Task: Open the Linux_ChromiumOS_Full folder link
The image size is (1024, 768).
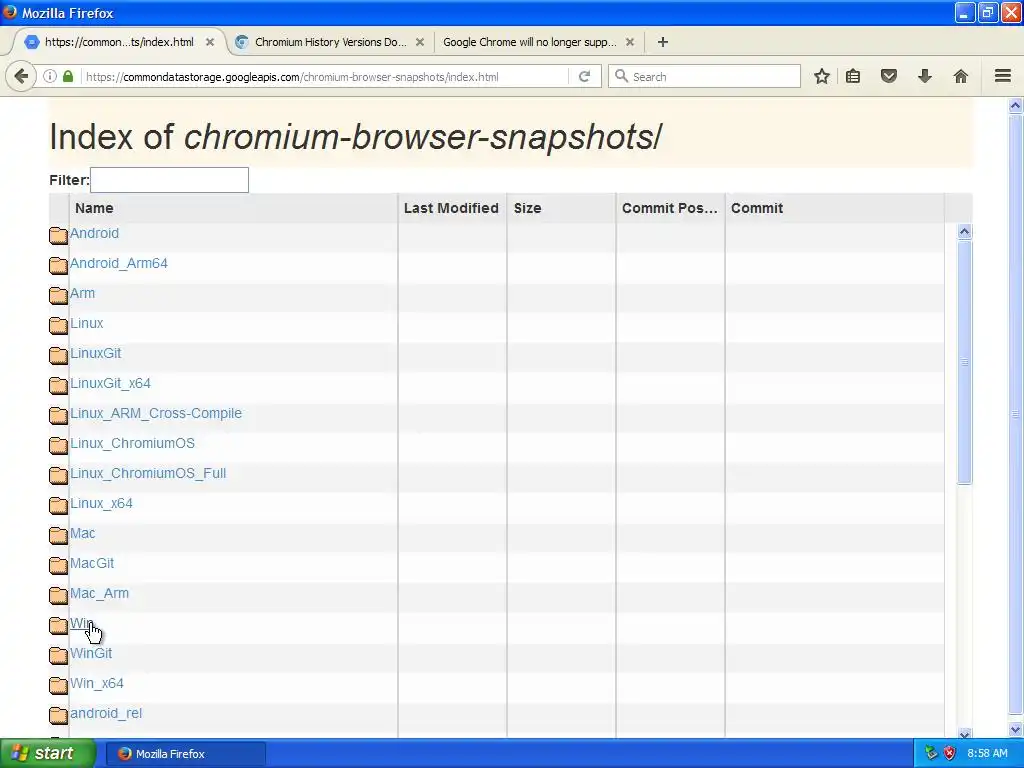Action: pyautogui.click(x=148, y=473)
